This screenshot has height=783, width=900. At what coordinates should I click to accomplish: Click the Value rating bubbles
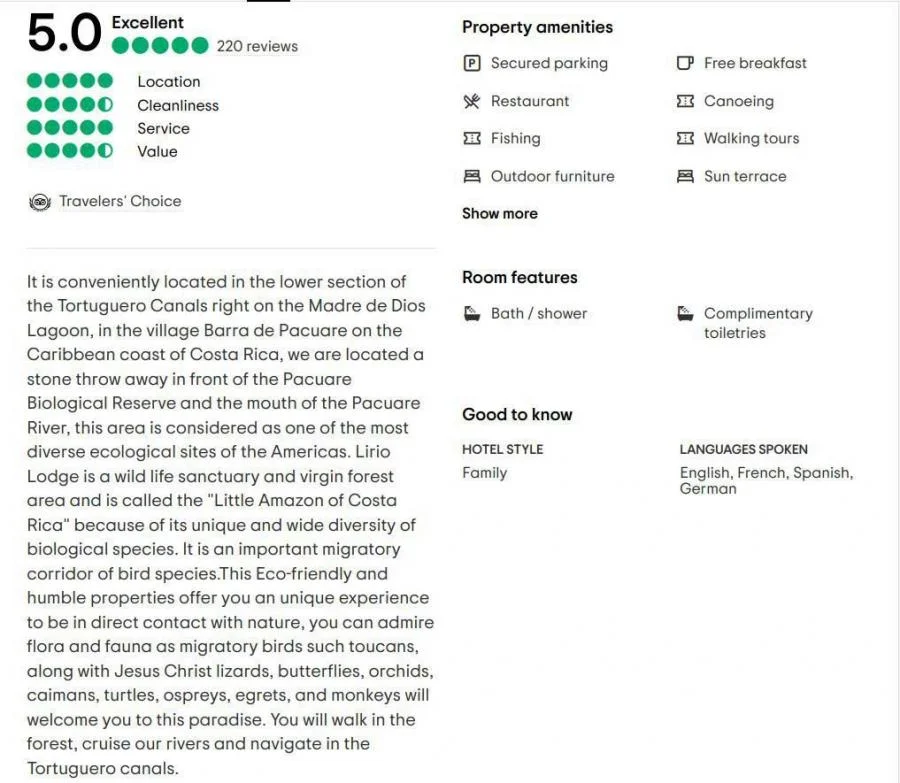[70, 151]
